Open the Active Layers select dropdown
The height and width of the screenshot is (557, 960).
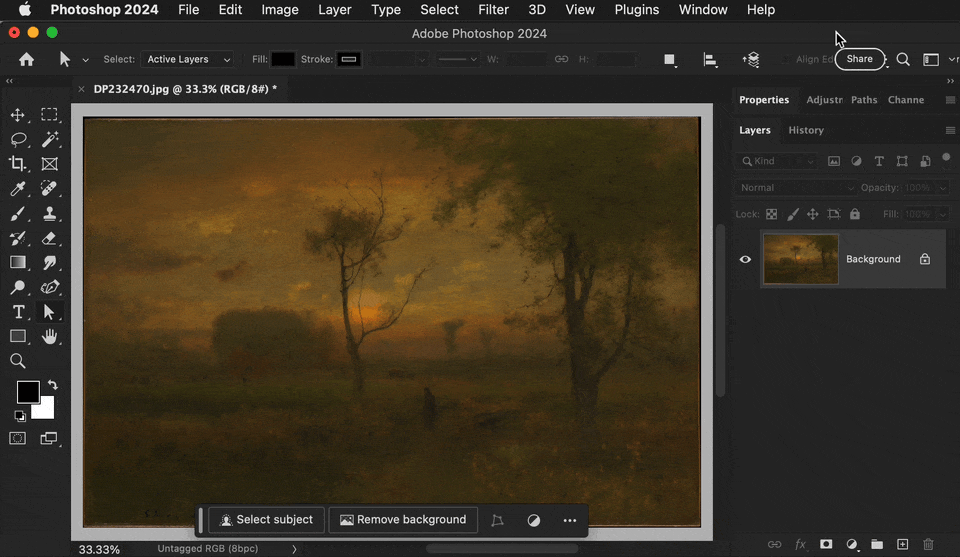(187, 59)
